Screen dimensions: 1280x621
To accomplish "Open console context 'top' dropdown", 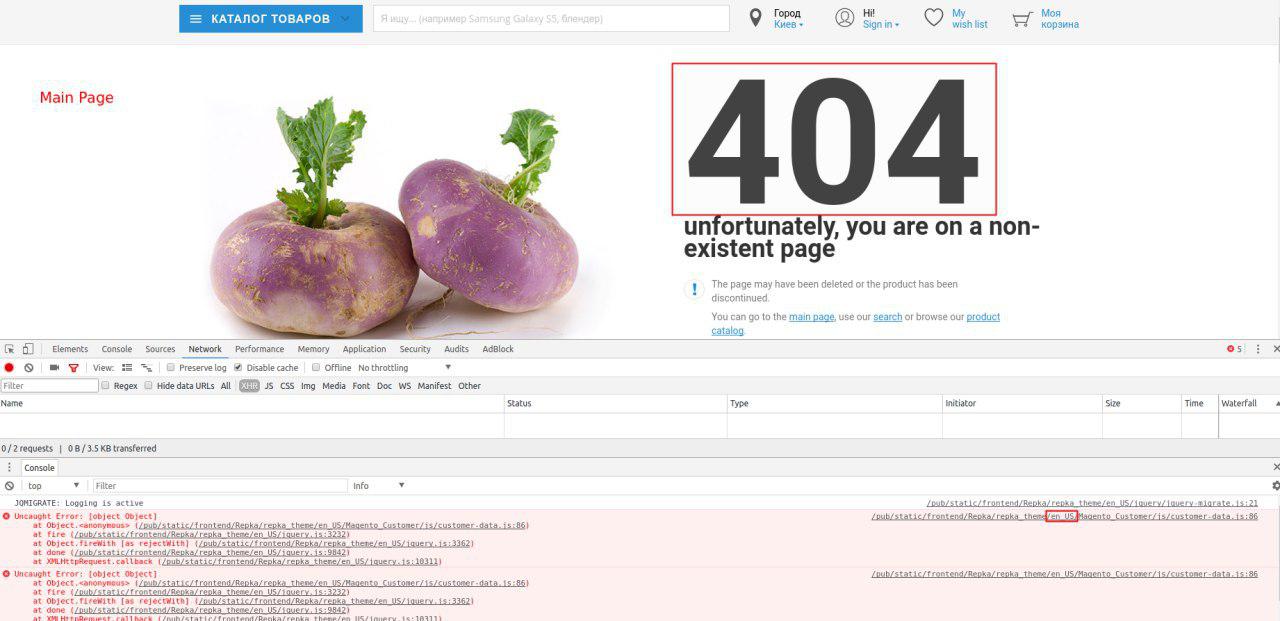I will click(x=53, y=486).
